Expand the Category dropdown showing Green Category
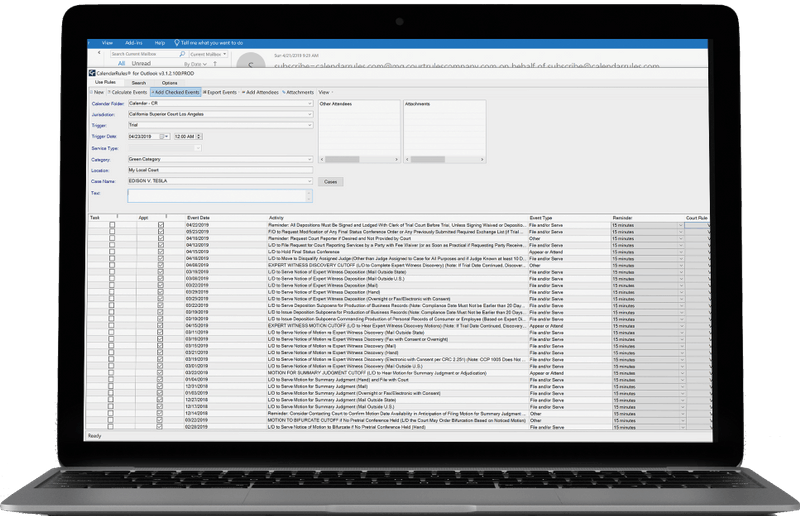This screenshot has width=800, height=516. click(311, 159)
